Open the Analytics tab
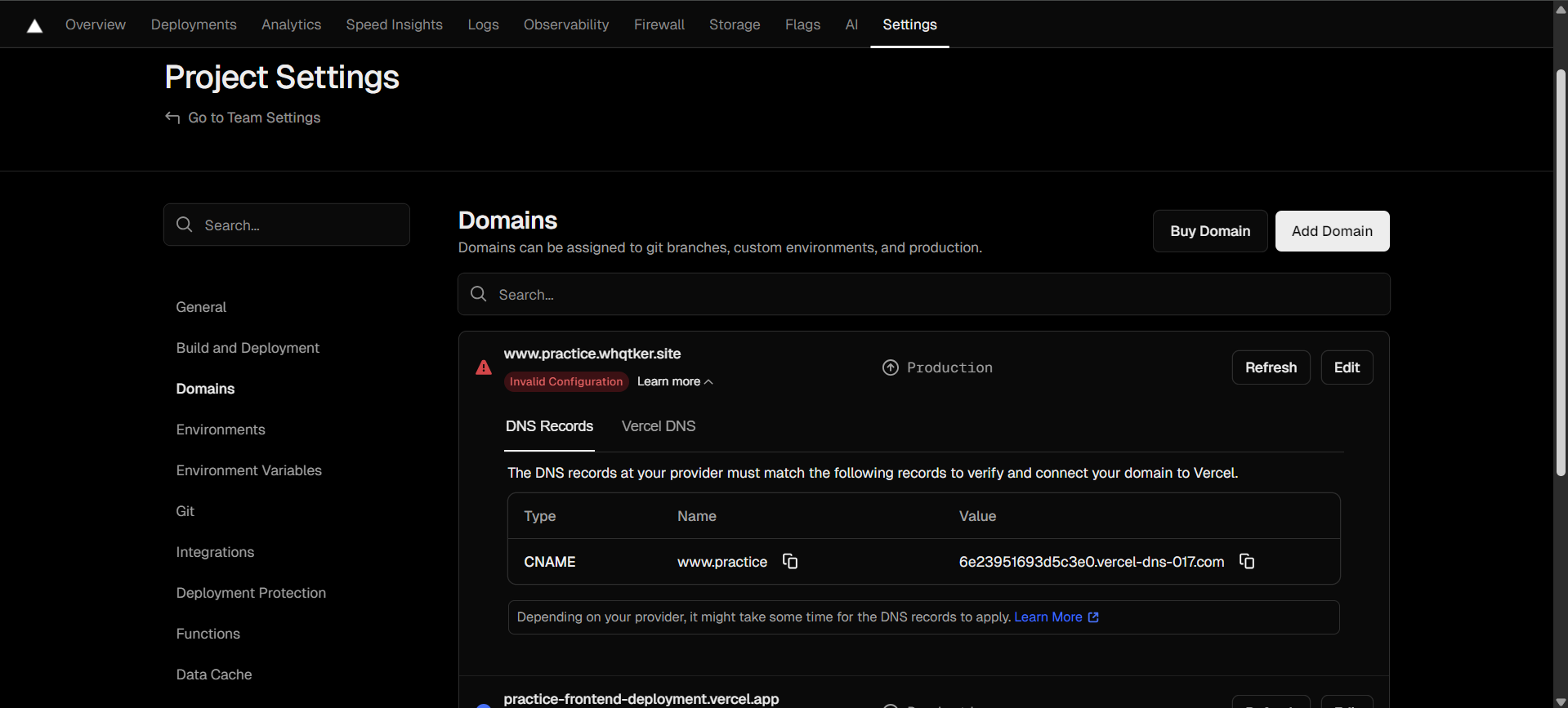Screen dimensions: 1568x708 pyautogui.click(x=291, y=24)
